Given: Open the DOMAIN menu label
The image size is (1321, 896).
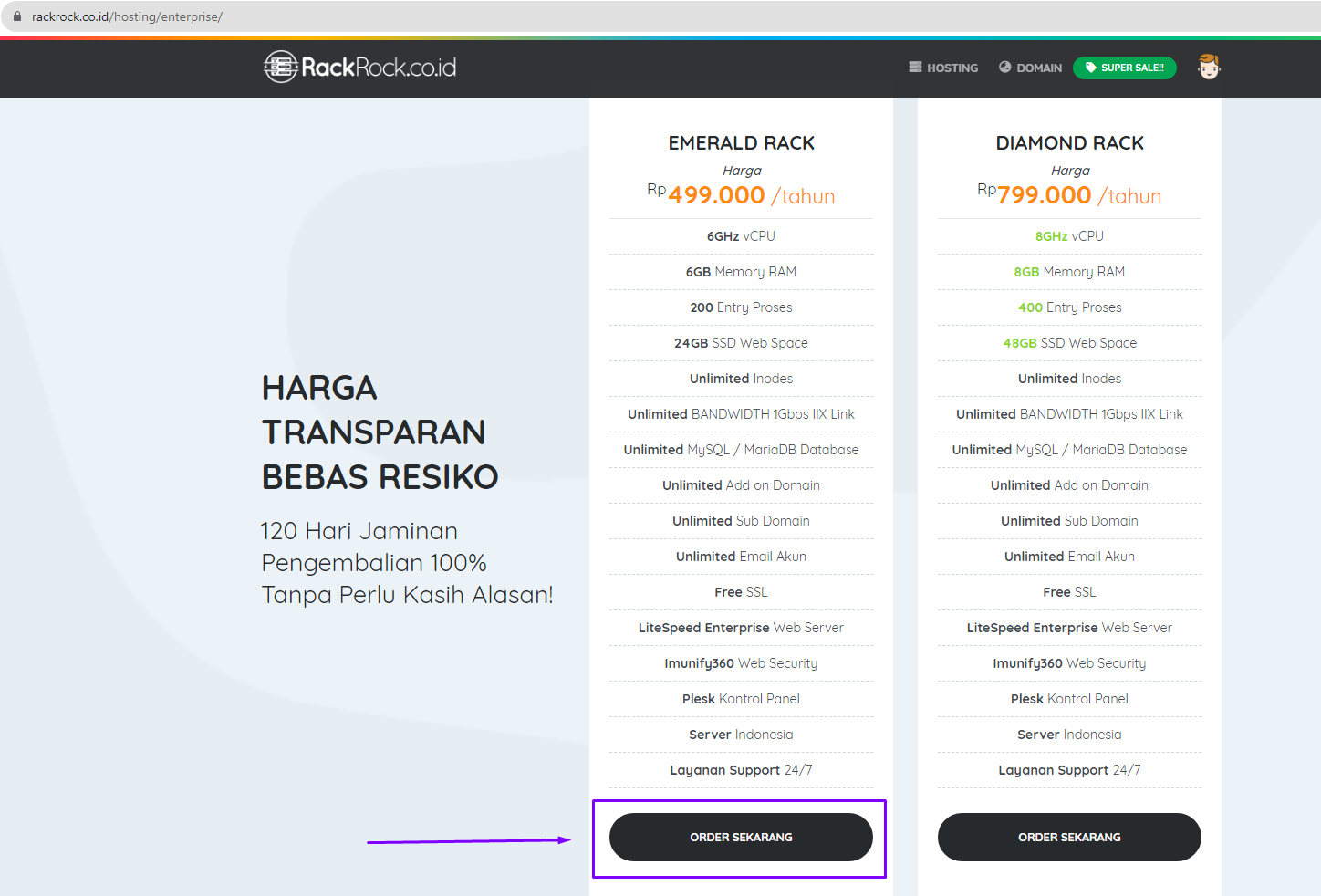Looking at the screenshot, I should pos(1039,68).
